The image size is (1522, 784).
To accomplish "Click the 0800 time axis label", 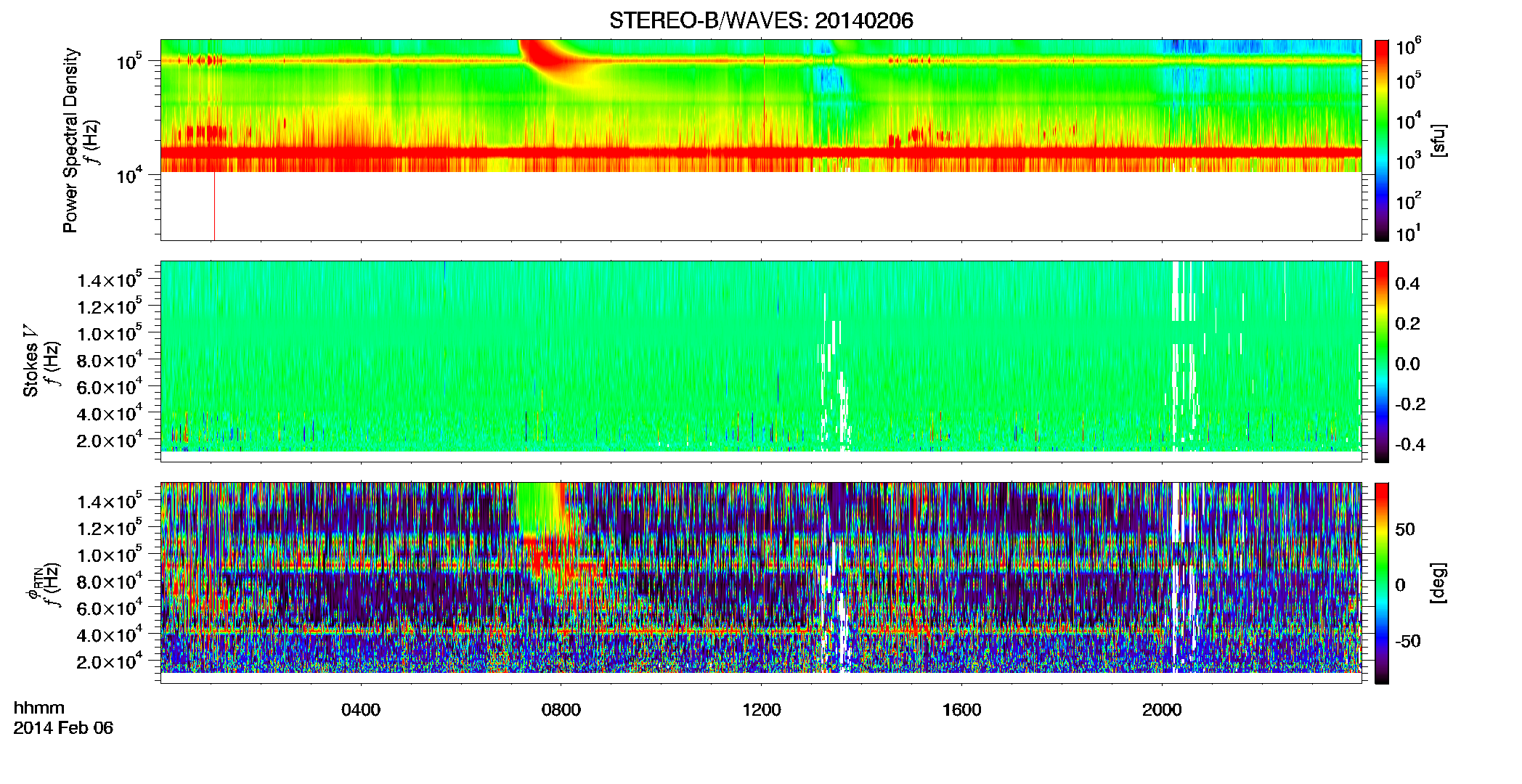I will click(x=561, y=710).
